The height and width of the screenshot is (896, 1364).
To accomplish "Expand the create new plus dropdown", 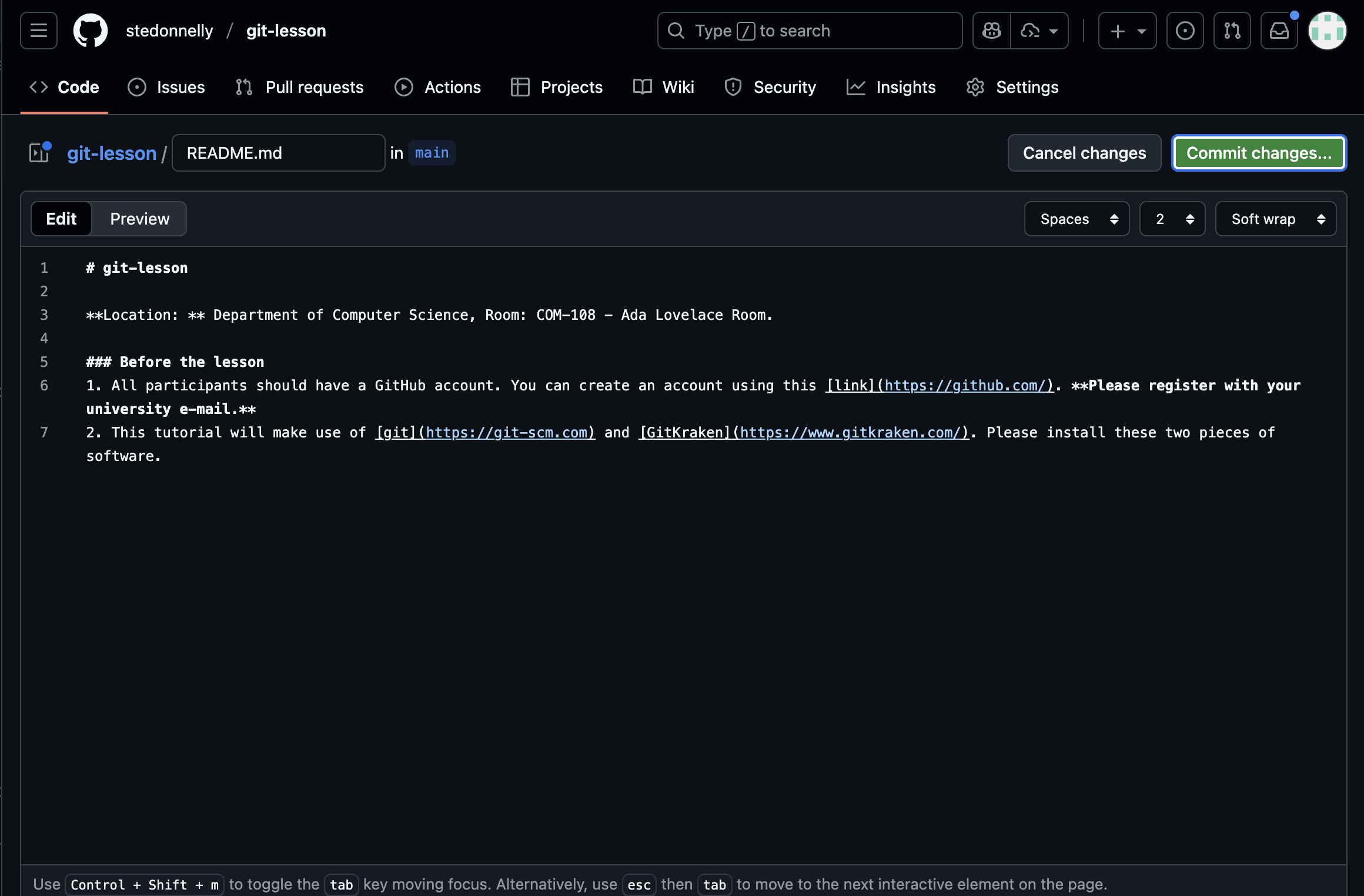I will pos(1127,31).
